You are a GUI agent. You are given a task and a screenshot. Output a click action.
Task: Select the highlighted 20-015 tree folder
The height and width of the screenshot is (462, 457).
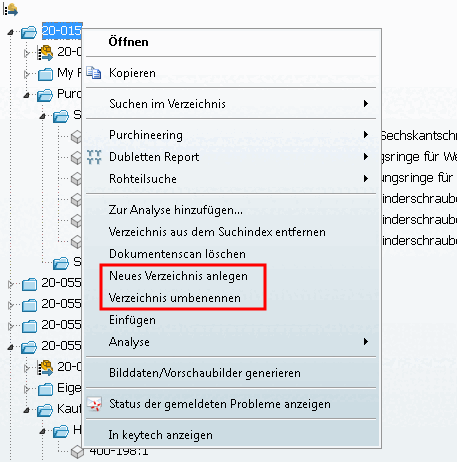tap(62, 31)
